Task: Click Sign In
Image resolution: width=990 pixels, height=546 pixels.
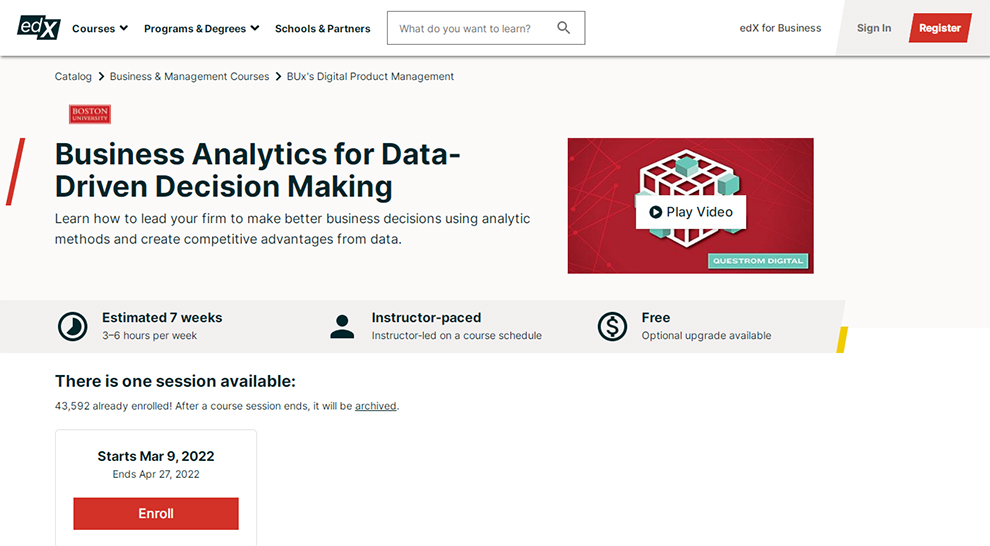Action: [x=874, y=28]
